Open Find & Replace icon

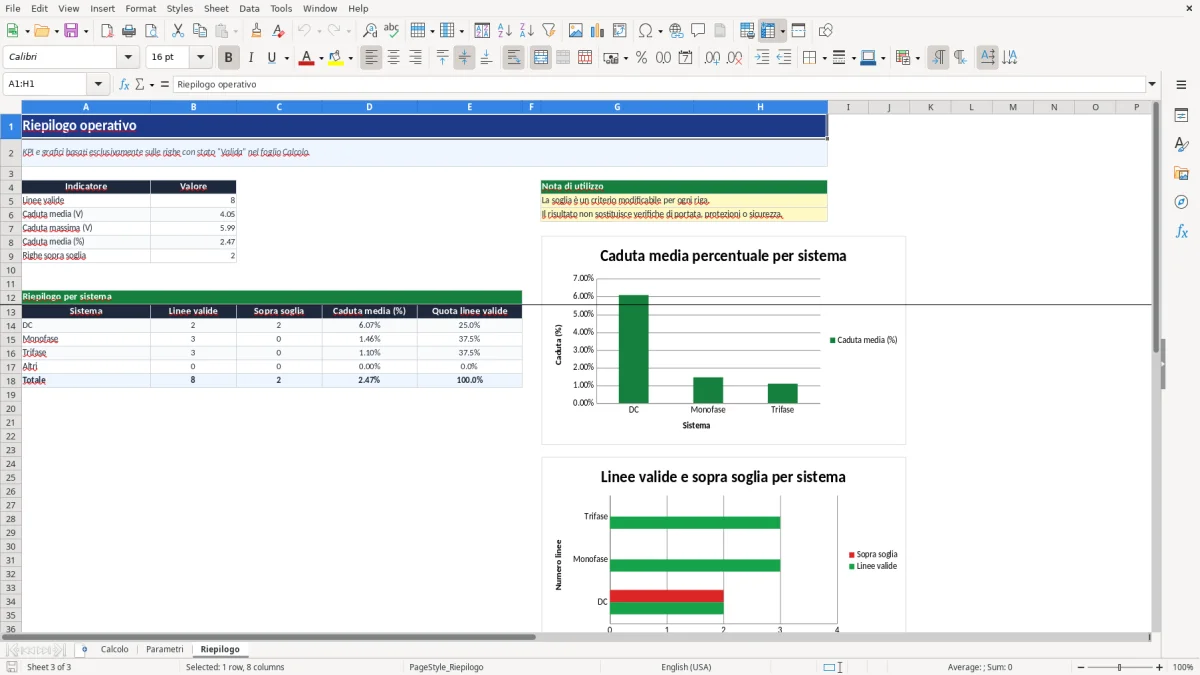[x=370, y=31]
